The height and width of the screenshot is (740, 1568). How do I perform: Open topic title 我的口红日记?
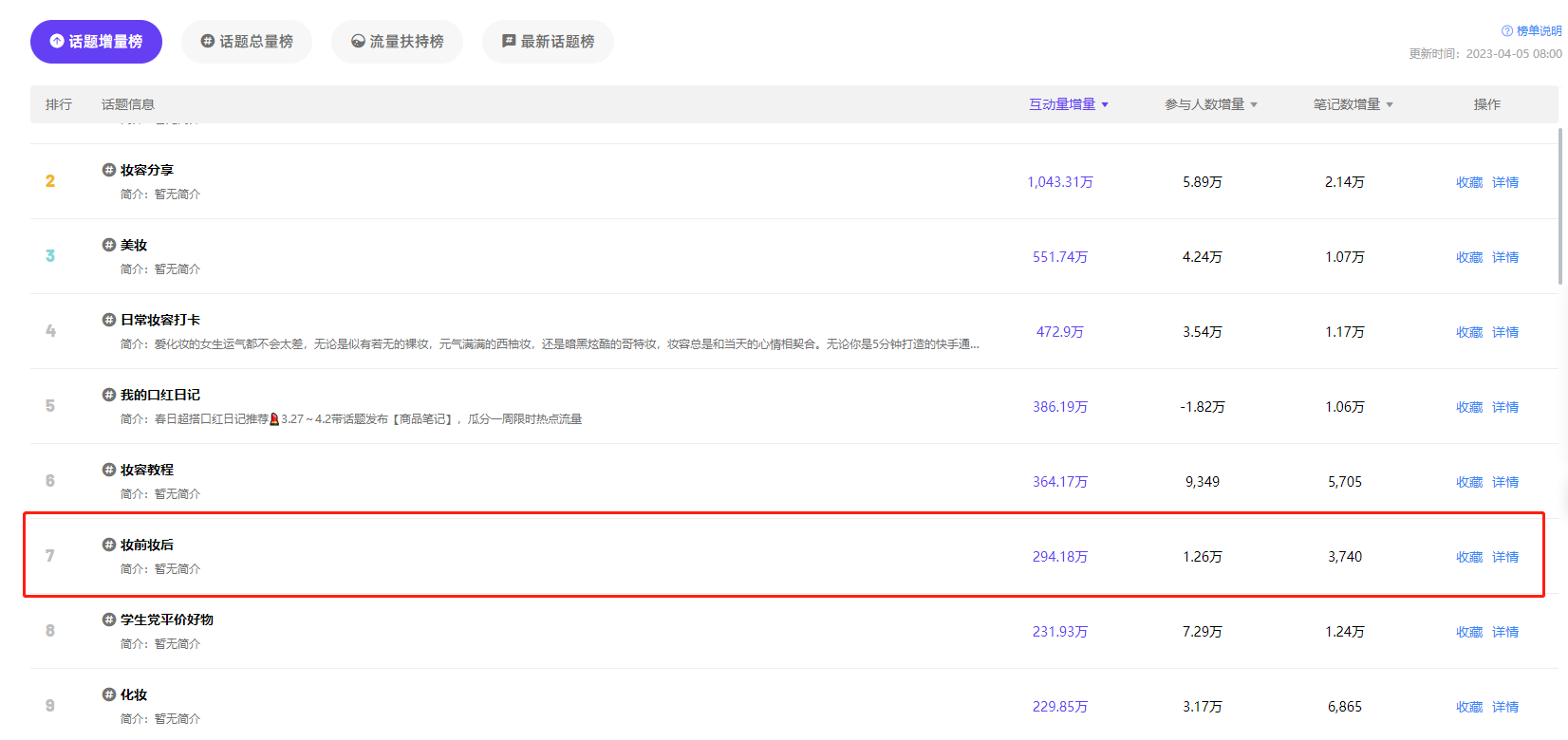tap(160, 395)
